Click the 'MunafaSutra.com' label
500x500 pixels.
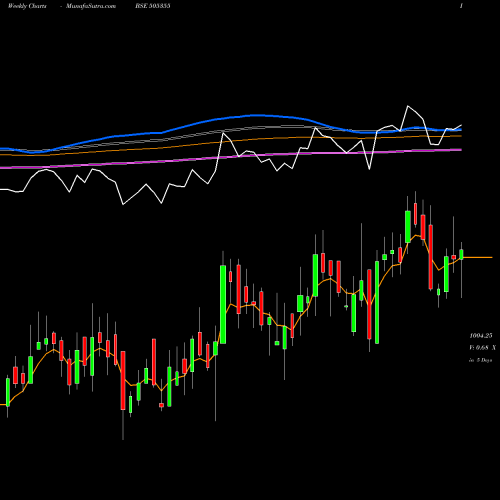click(91, 6)
